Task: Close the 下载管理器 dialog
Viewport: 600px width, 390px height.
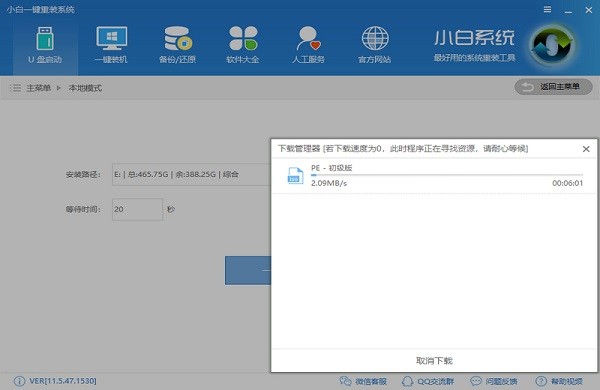Action: click(586, 149)
